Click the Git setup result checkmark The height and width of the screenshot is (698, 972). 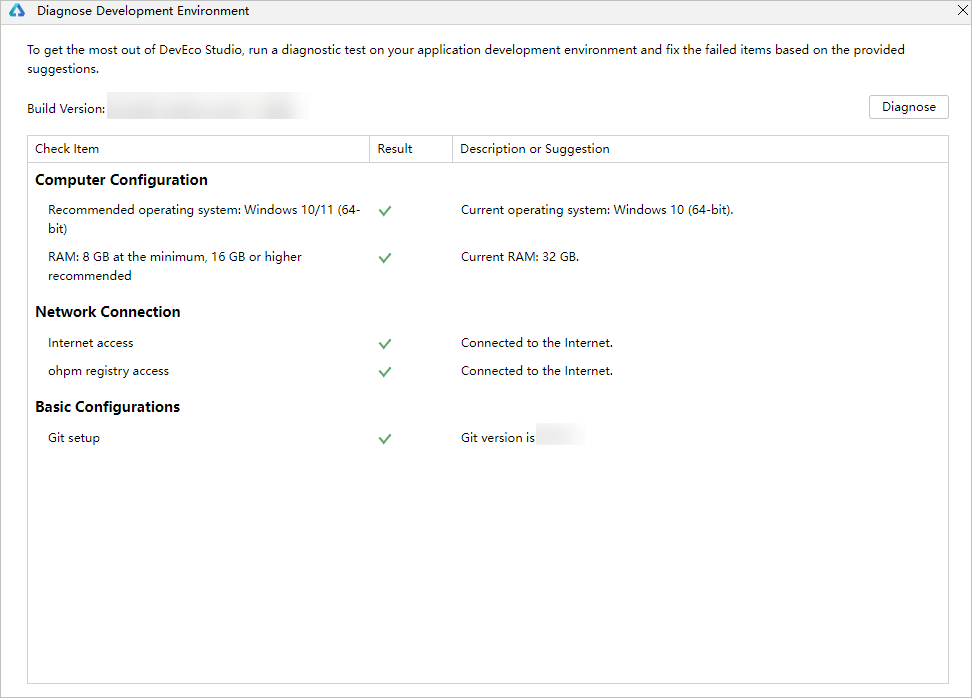coord(385,439)
